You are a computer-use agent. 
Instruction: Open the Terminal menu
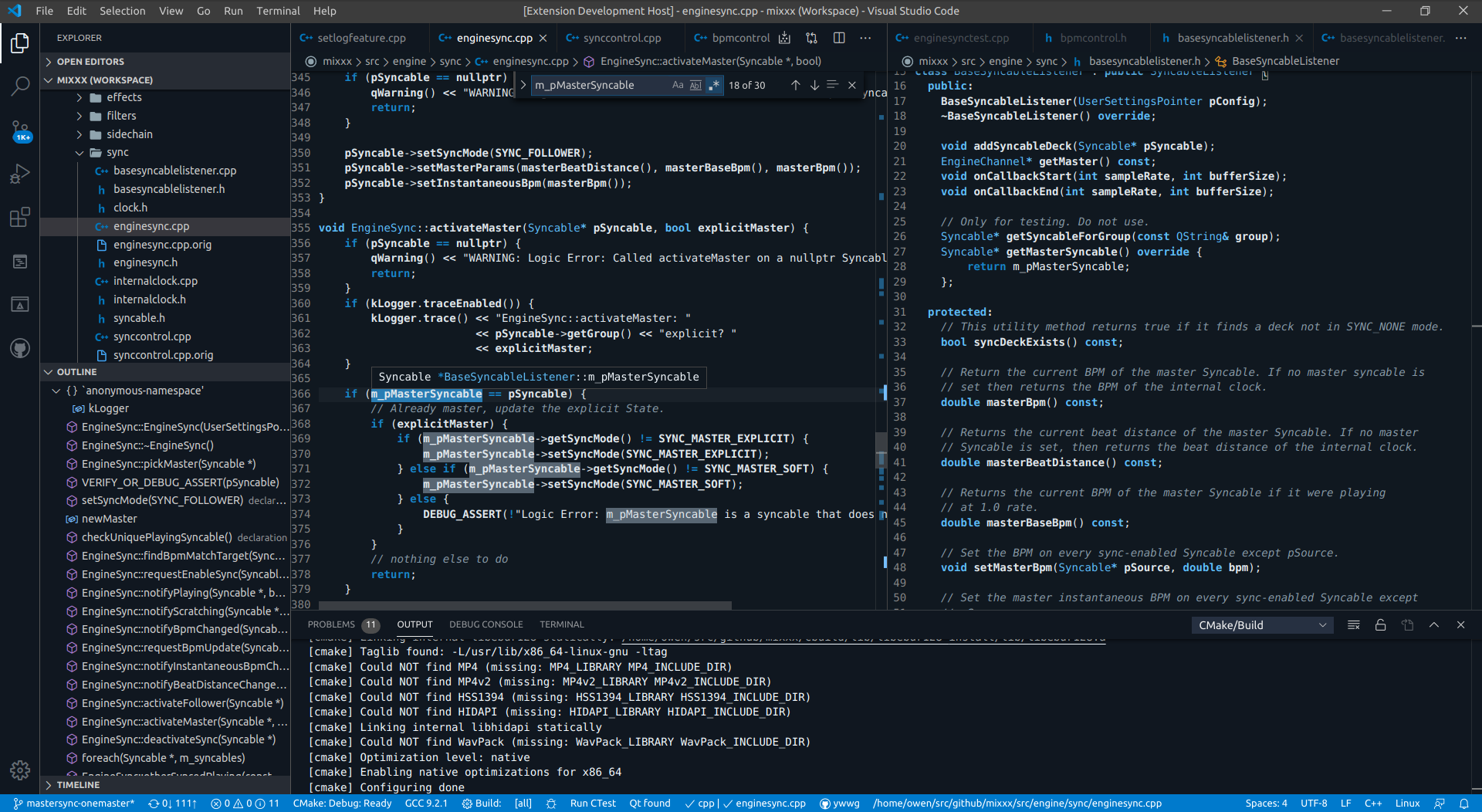(278, 11)
